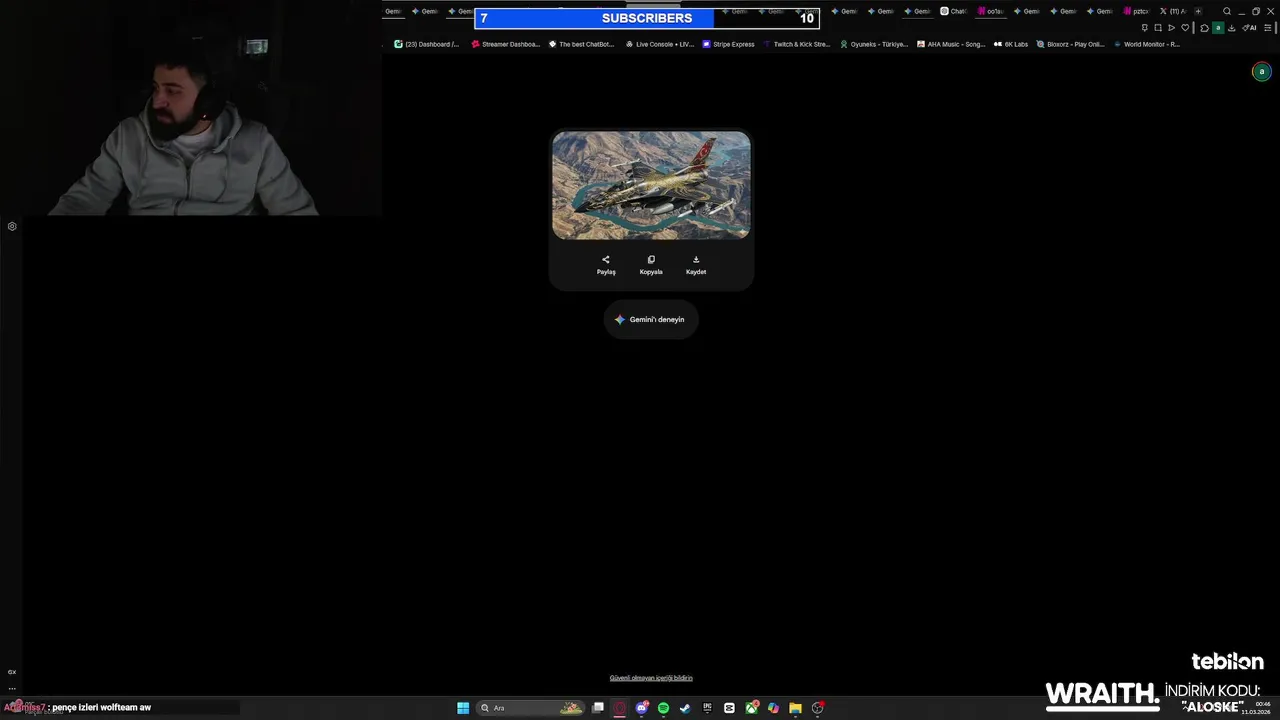Screen dimensions: 1280x720
Task: Open the AI assistant toolbar icon
Action: pyautogui.click(x=1249, y=28)
